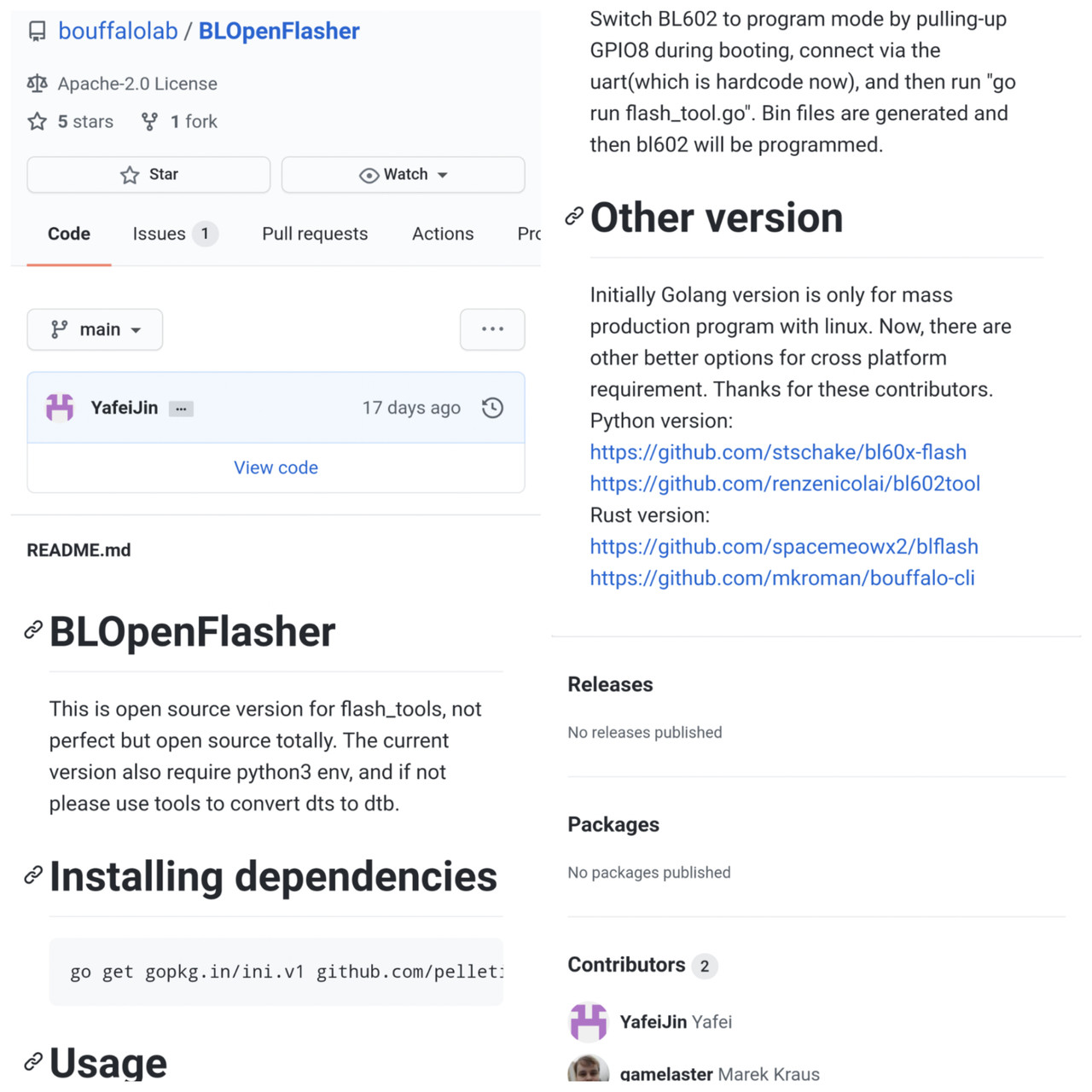Click anchor link icon beside Other version
Viewport: 1092px width, 1092px height.
click(574, 217)
